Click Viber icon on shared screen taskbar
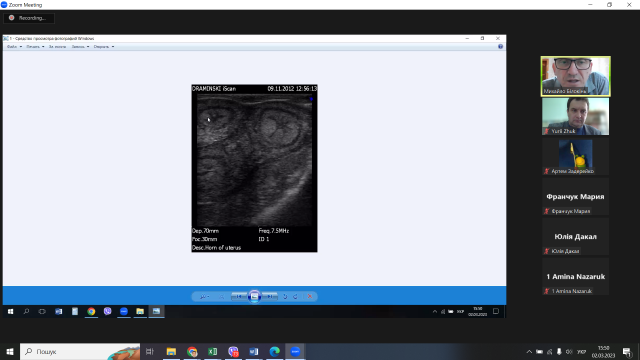Viewport: 640px width, 360px height. [107, 311]
